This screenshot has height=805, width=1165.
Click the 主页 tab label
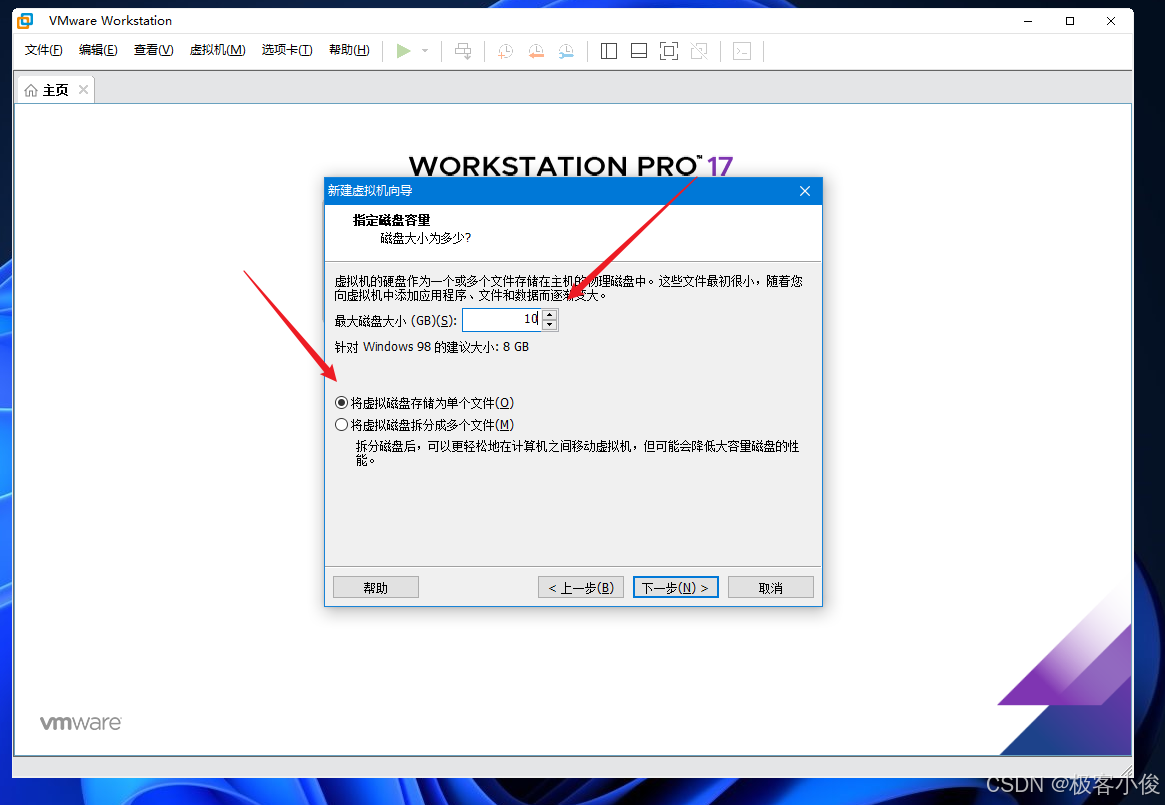(x=56, y=90)
